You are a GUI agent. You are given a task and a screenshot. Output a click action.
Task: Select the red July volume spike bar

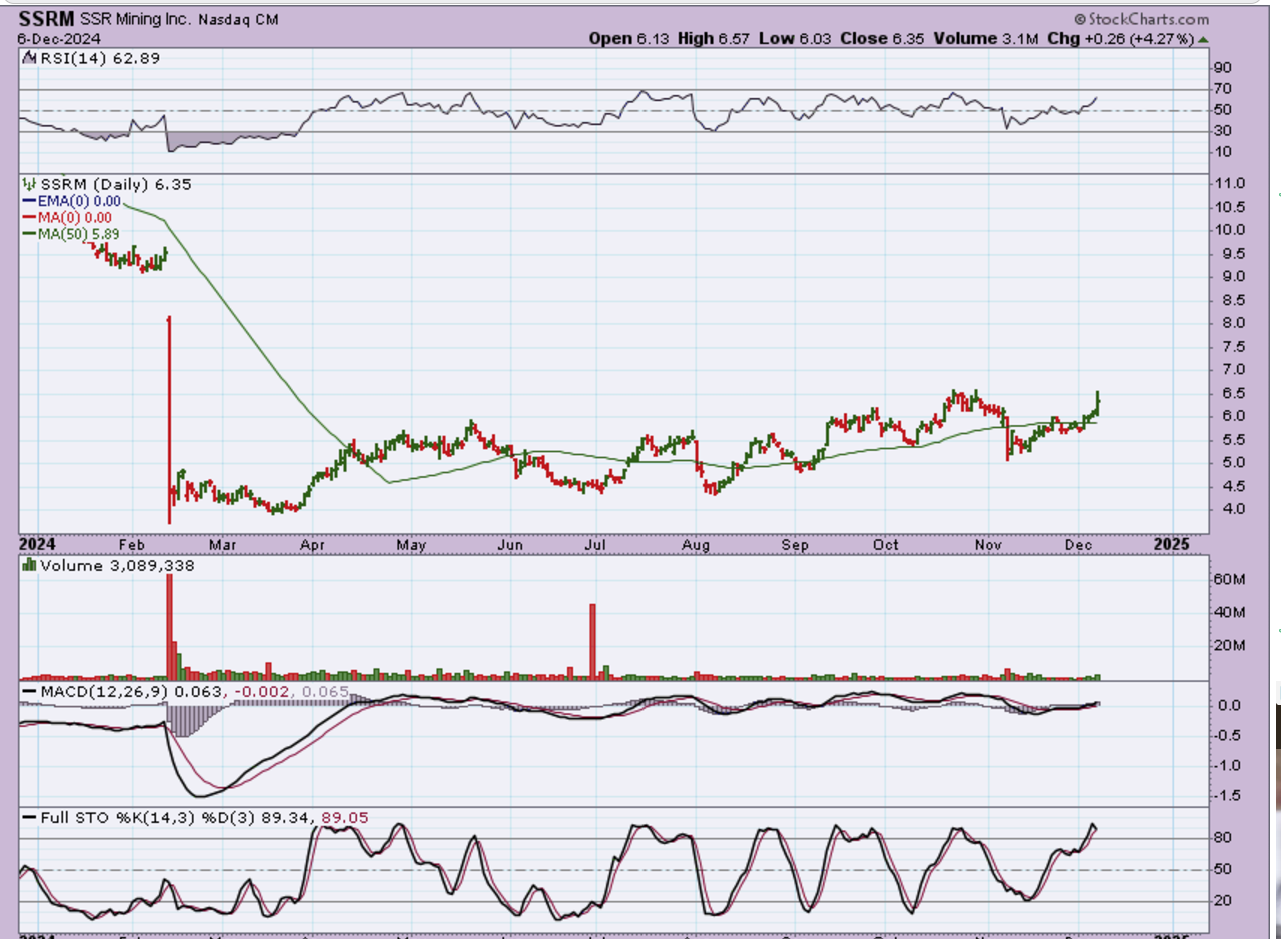(x=592, y=641)
